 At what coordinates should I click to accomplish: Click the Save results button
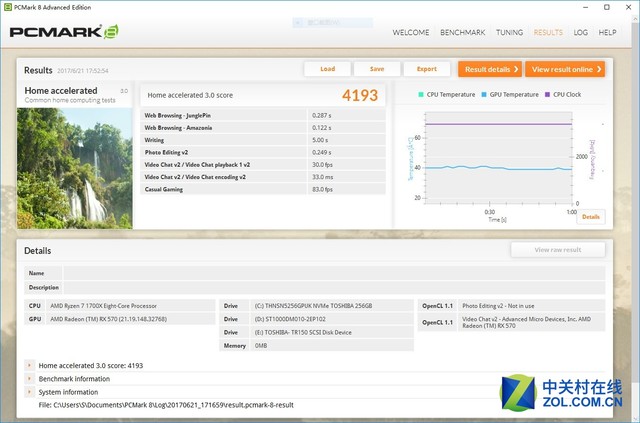coord(377,69)
